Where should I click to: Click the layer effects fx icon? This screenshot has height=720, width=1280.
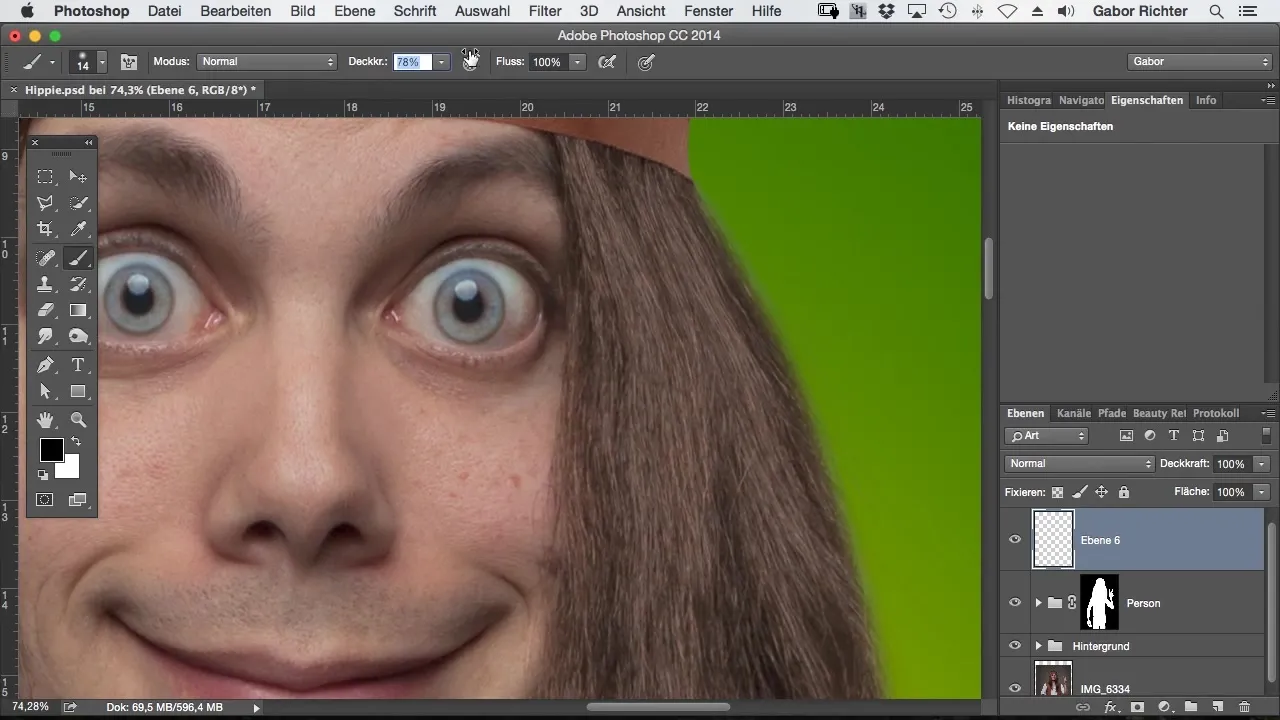tap(1110, 707)
